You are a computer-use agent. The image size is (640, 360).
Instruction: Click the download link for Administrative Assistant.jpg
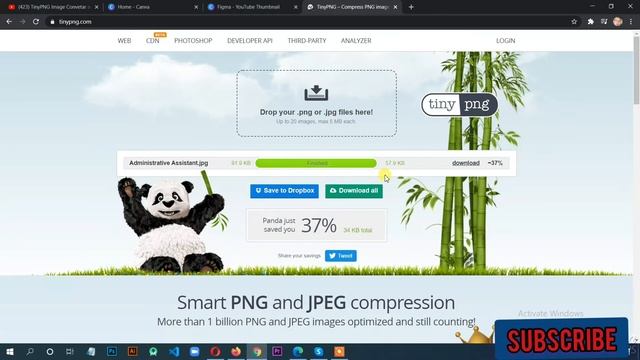tap(466, 163)
